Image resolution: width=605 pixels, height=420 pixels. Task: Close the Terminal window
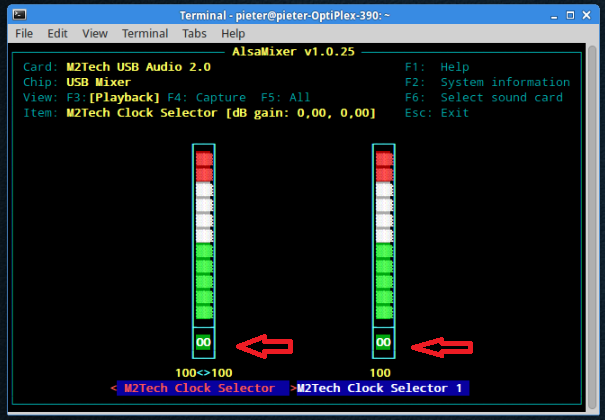[586, 15]
